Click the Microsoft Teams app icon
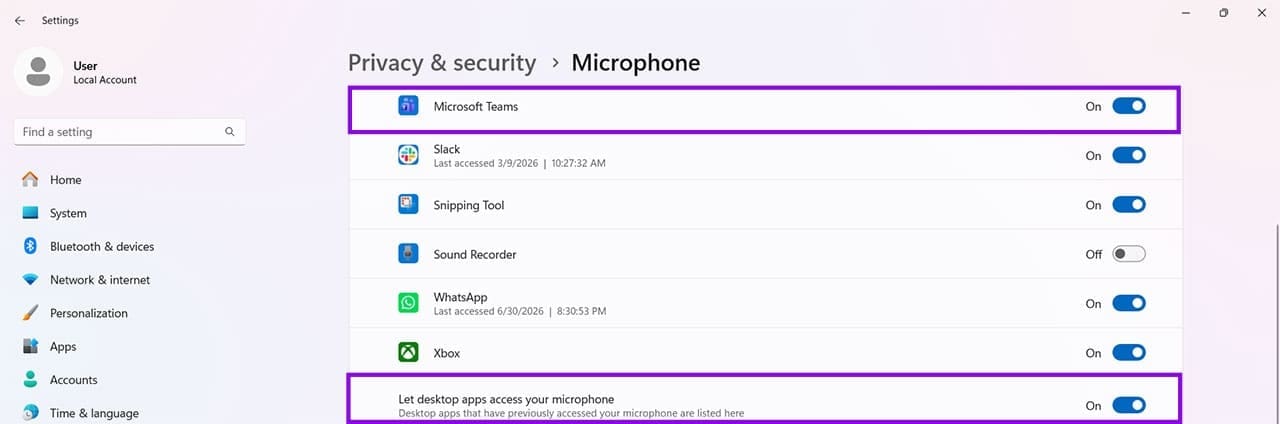This screenshot has width=1280, height=424. [408, 106]
